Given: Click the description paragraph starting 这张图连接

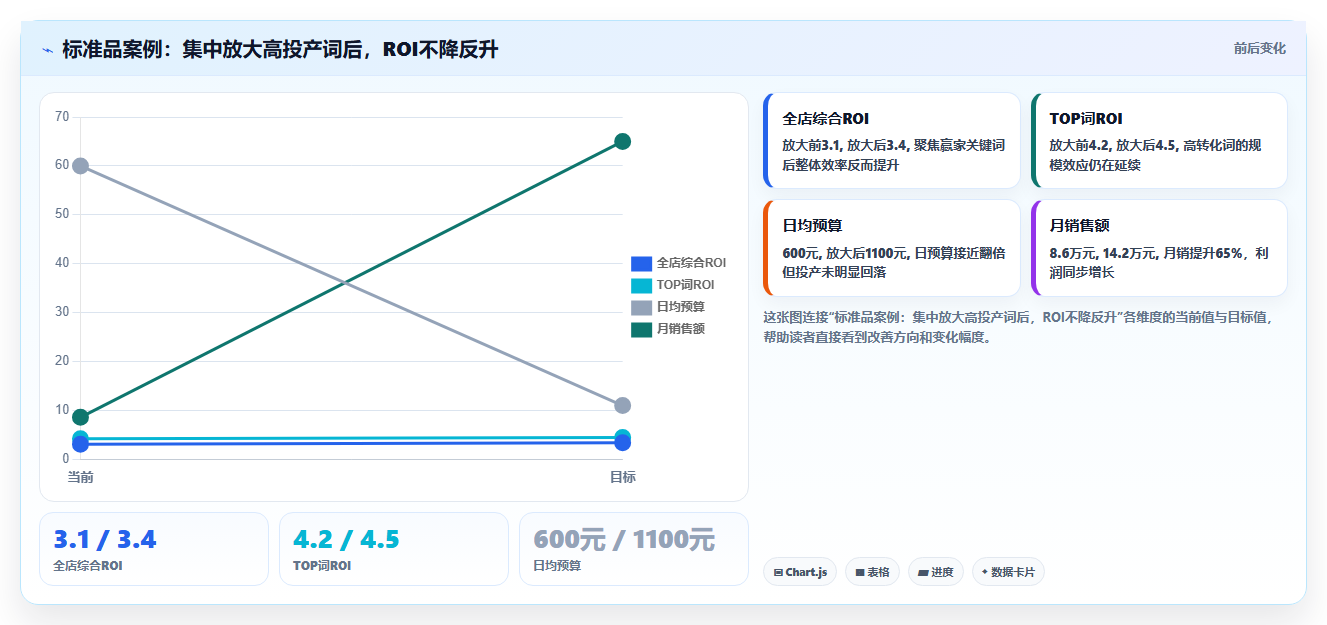Looking at the screenshot, I should (1017, 327).
